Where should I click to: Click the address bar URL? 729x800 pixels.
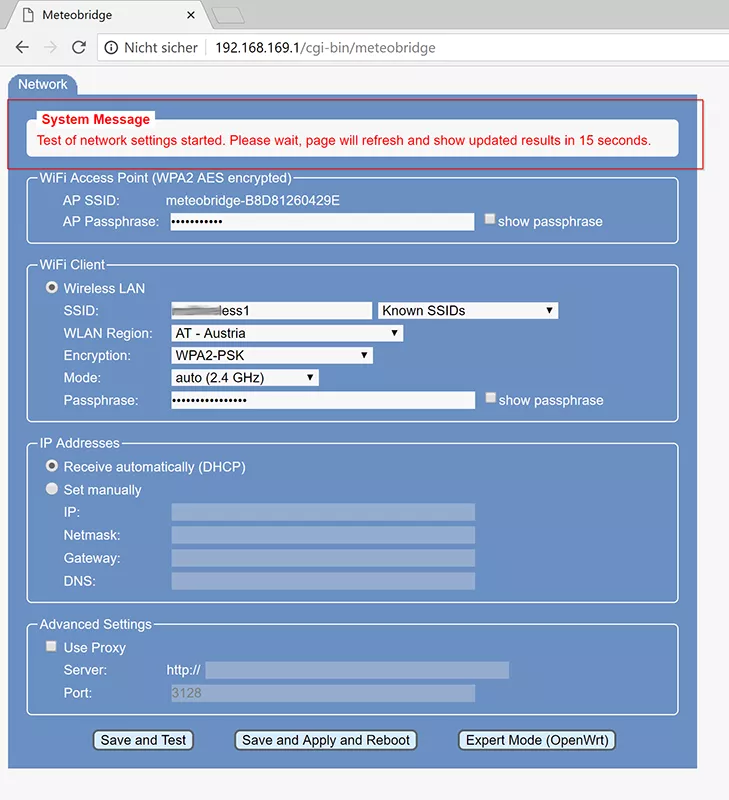(x=325, y=48)
